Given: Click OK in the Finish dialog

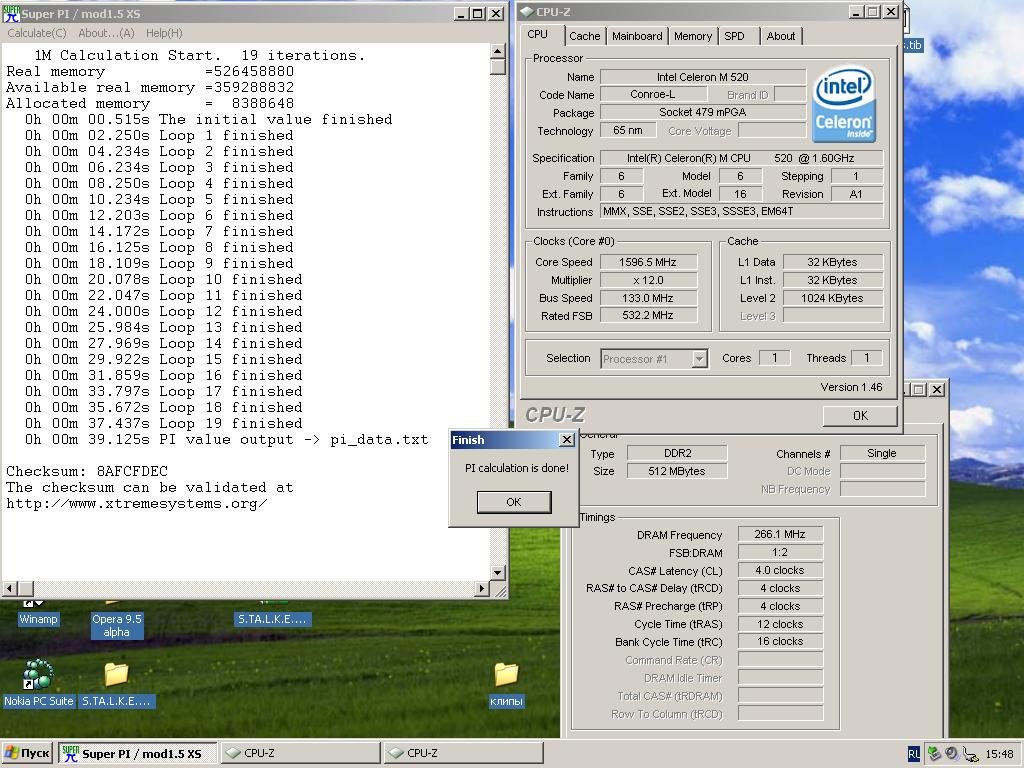Looking at the screenshot, I should pos(514,502).
